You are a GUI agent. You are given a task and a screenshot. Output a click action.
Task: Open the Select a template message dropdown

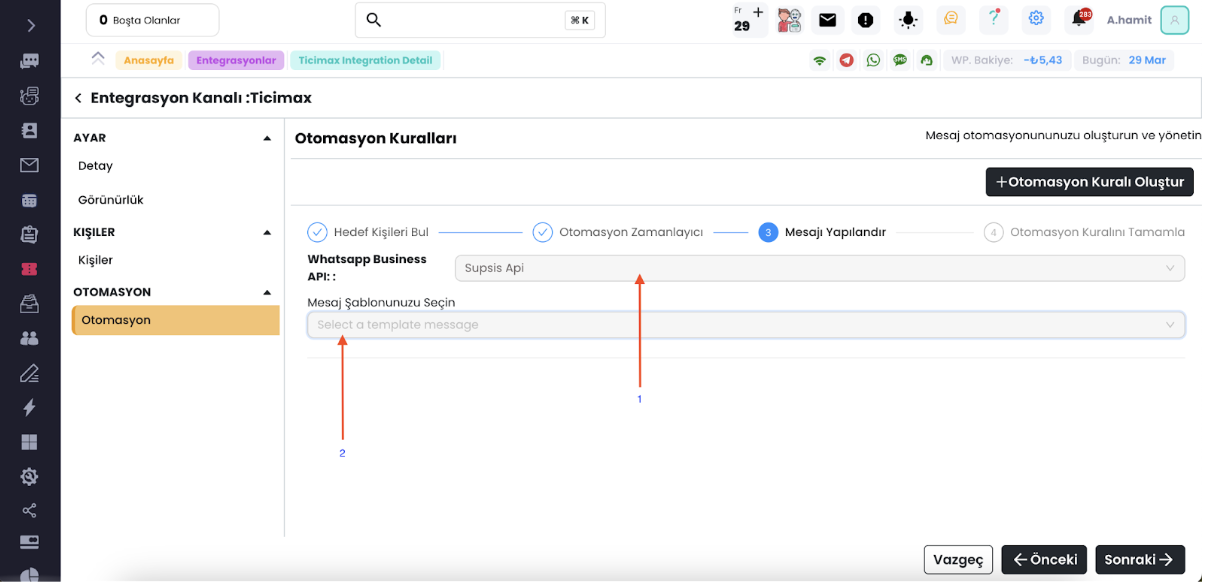tap(746, 325)
